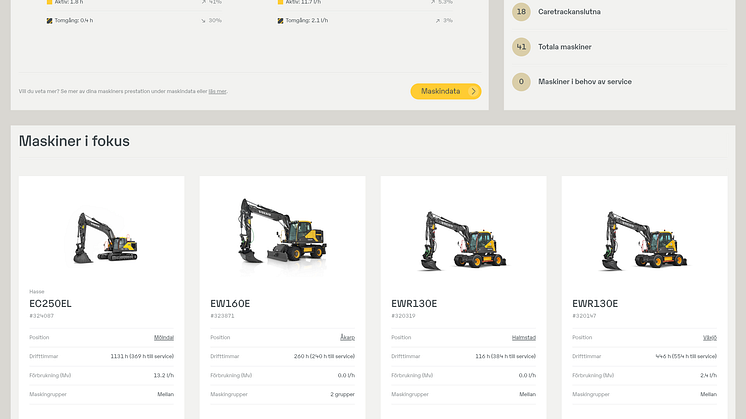Click the EWR130E title above #320147
The height and width of the screenshot is (419, 746).
595,303
